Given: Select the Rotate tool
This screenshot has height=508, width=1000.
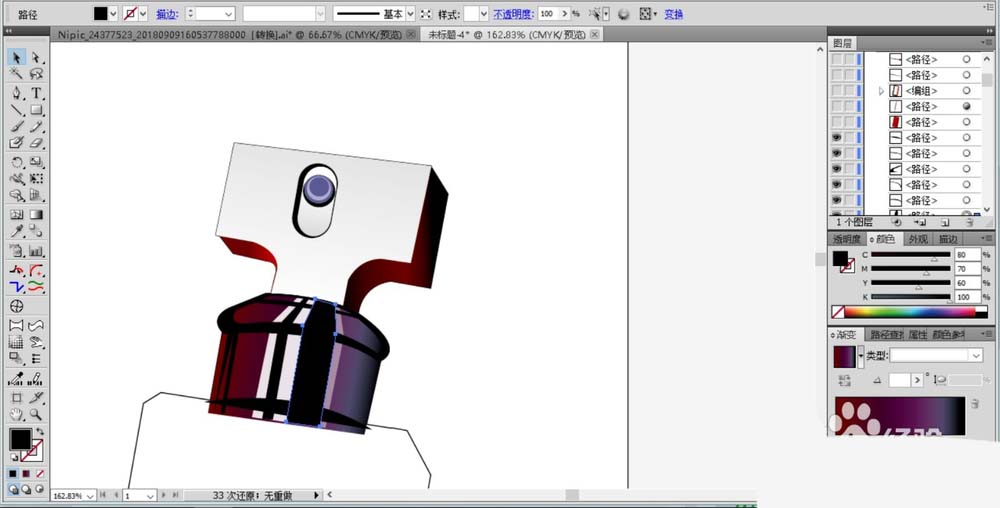Looking at the screenshot, I should tap(17, 163).
